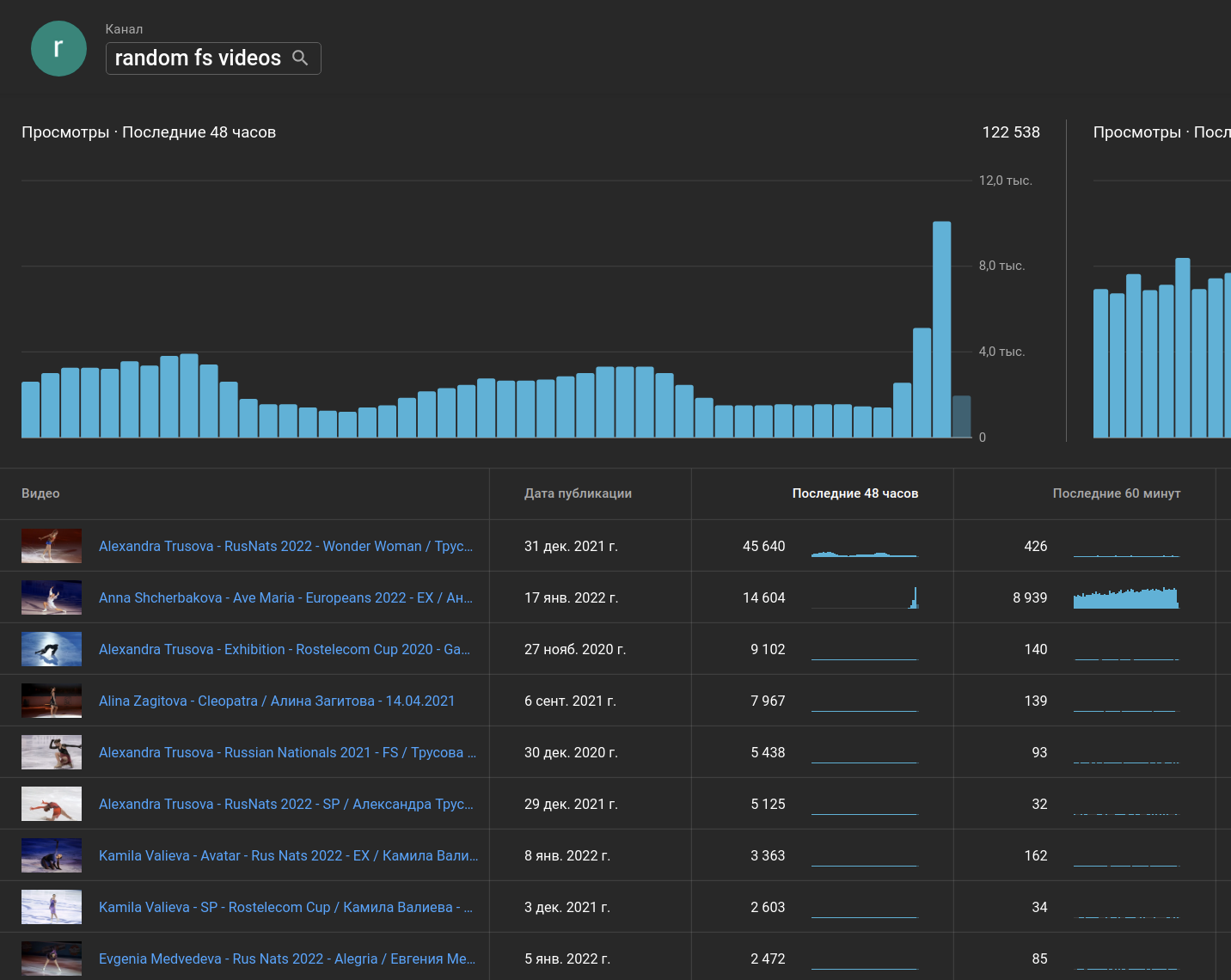
Task: Click Kamila Valieva SP Rostelecom Cup thumbnail
Action: (52, 907)
